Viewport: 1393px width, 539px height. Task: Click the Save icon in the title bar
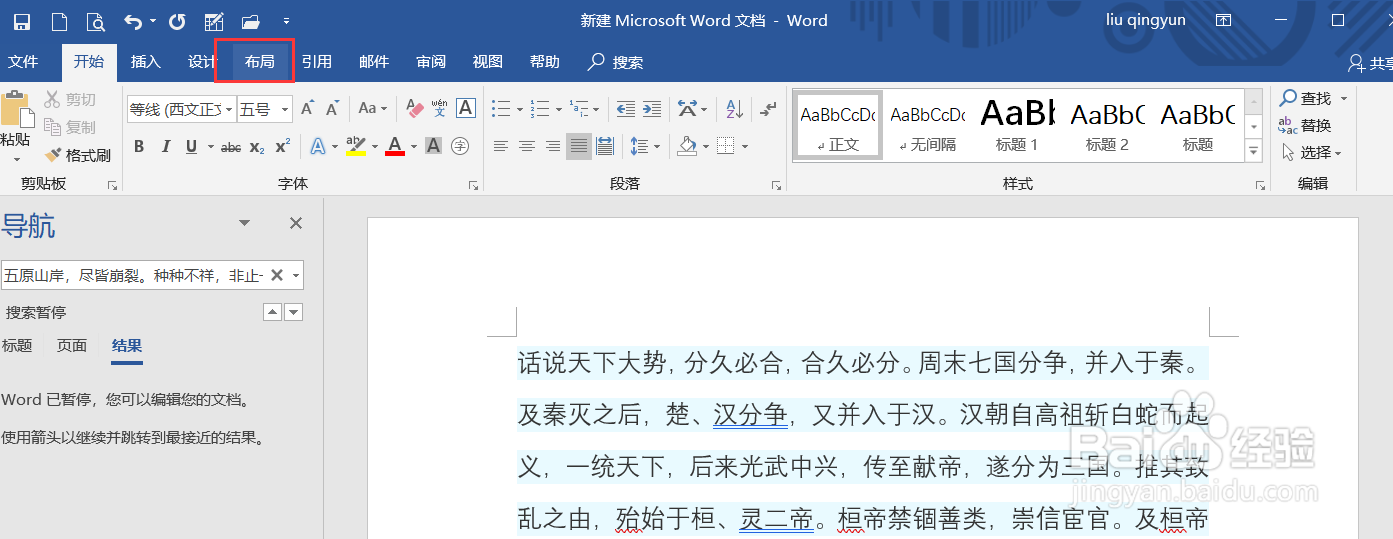[x=21, y=21]
